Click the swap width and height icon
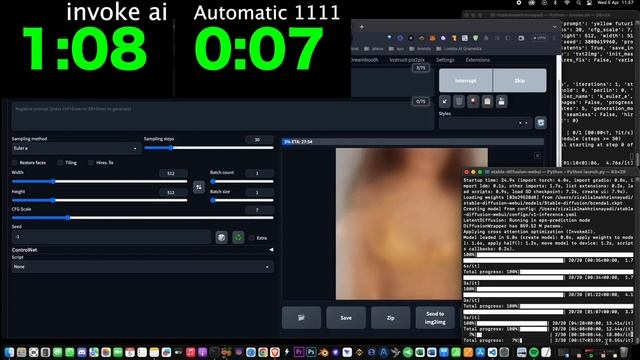This screenshot has height=360, width=640. click(199, 187)
